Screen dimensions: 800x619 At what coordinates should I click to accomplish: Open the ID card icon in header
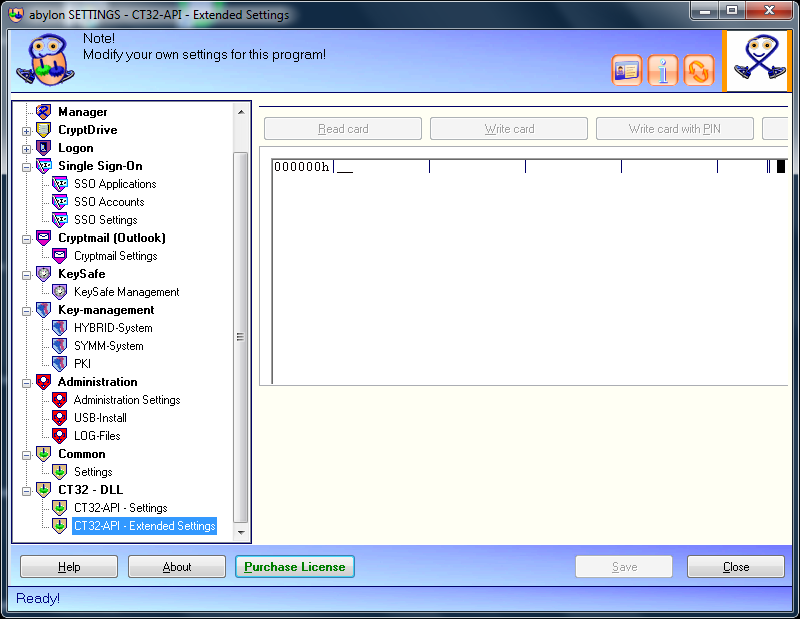point(627,70)
